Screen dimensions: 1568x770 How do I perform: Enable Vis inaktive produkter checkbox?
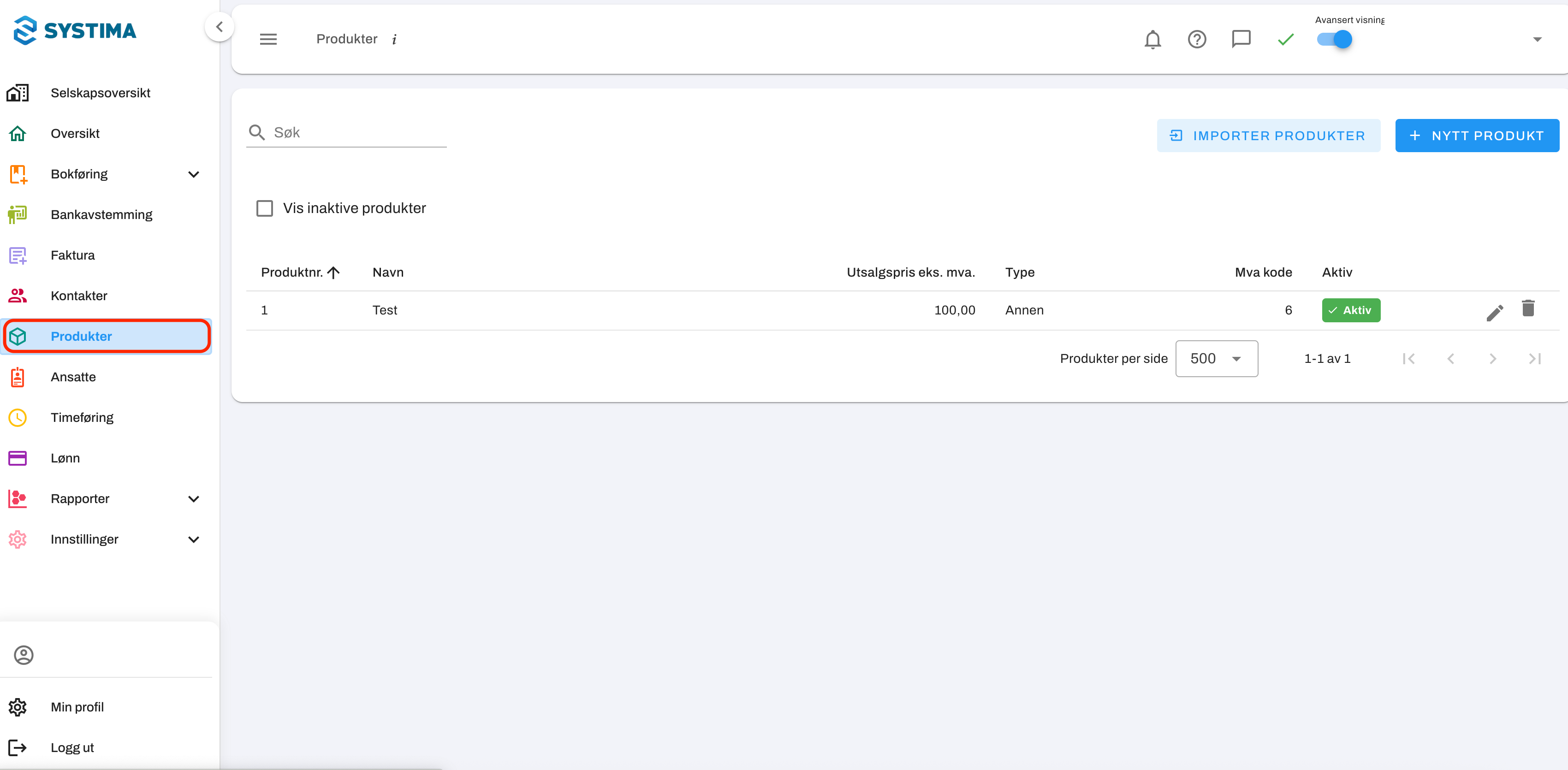pos(264,208)
